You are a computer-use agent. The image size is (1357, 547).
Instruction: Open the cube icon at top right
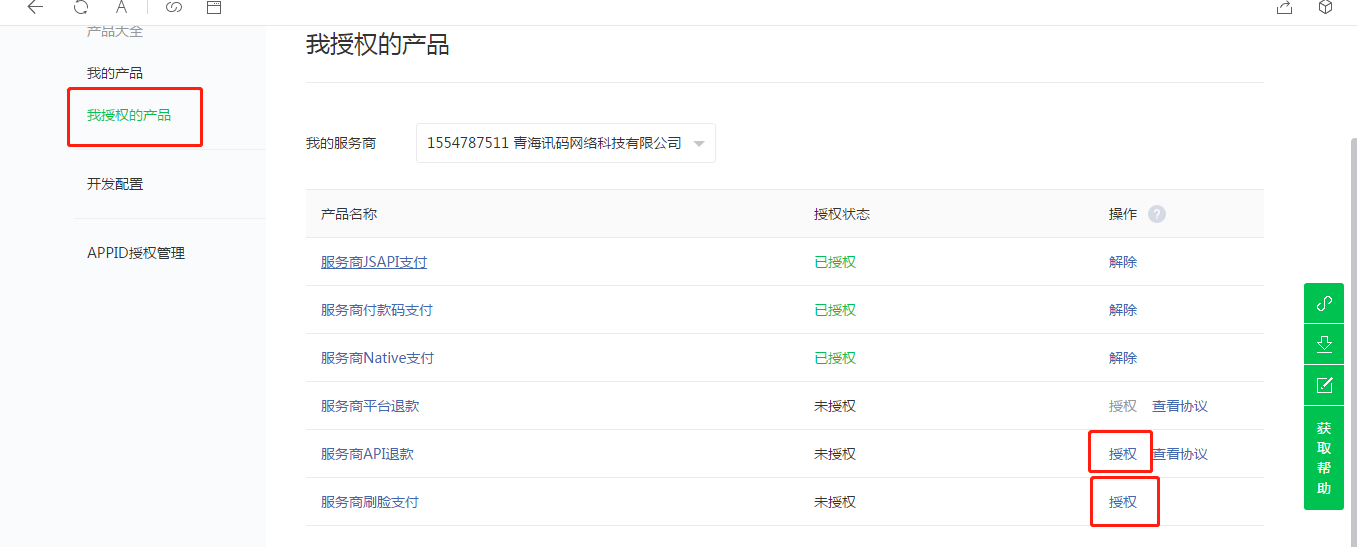tap(1325, 7)
